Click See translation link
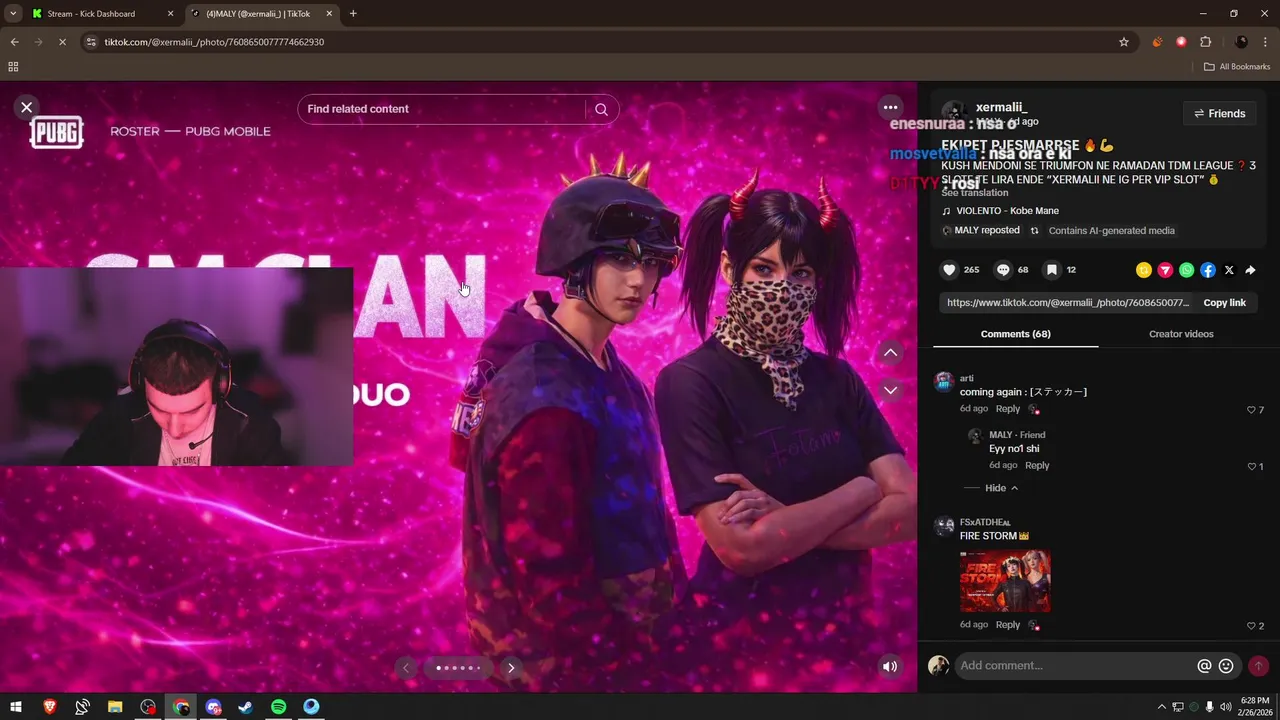The width and height of the screenshot is (1280, 720). pos(974,193)
